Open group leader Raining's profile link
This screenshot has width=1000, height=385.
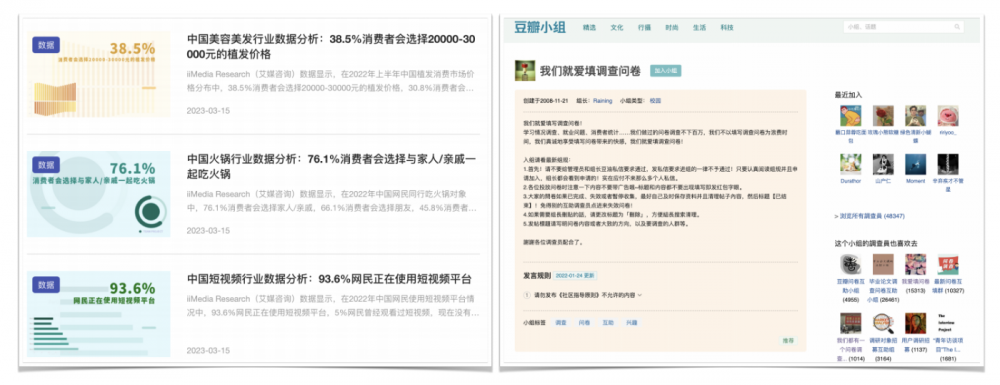tap(602, 101)
